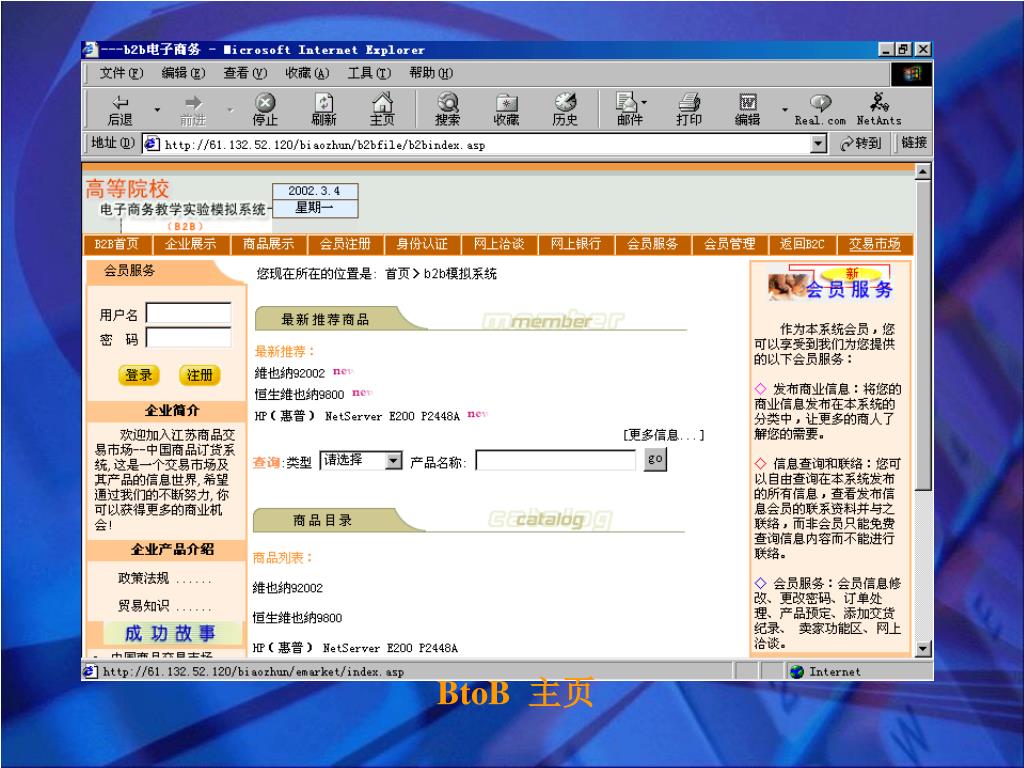This screenshot has height=768, width=1024.
Task: Open 维也纳92002 in the product list
Action: (288, 588)
